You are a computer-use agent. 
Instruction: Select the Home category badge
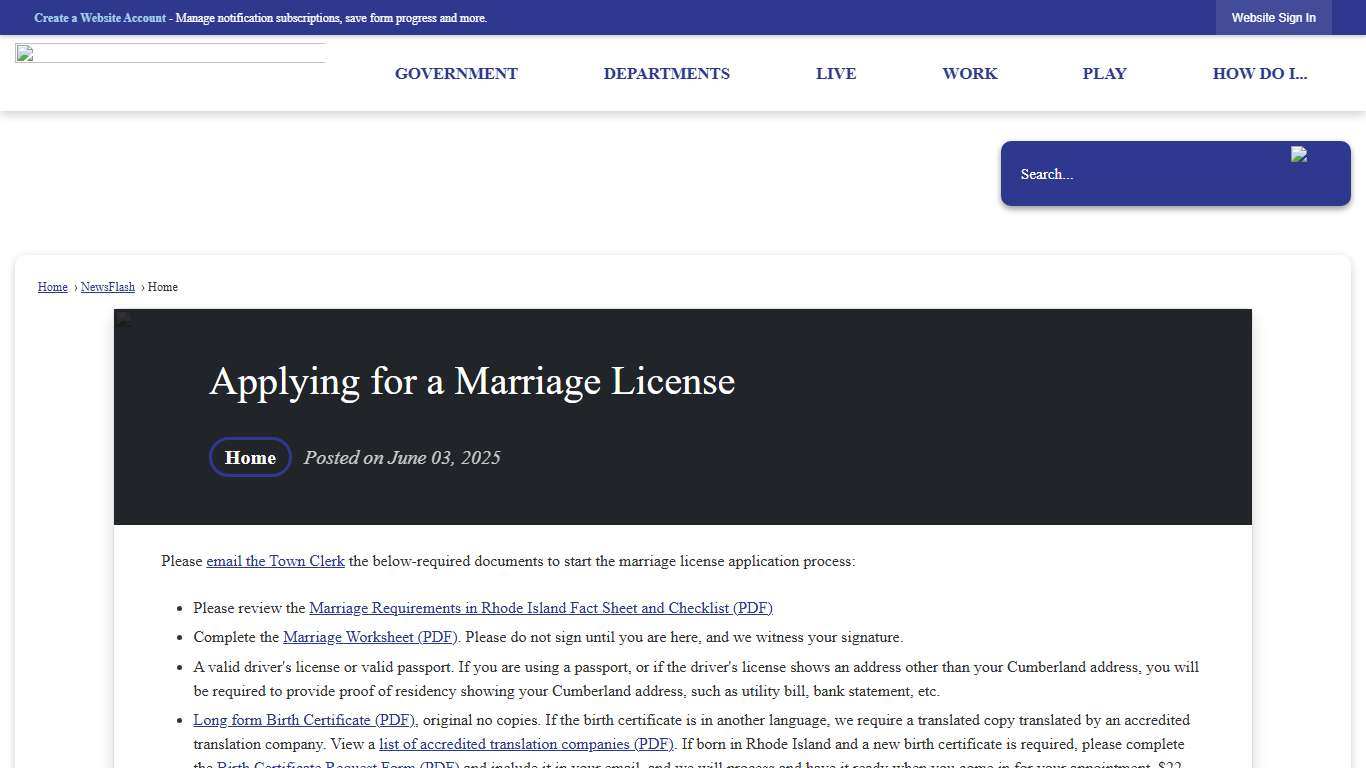pos(250,457)
